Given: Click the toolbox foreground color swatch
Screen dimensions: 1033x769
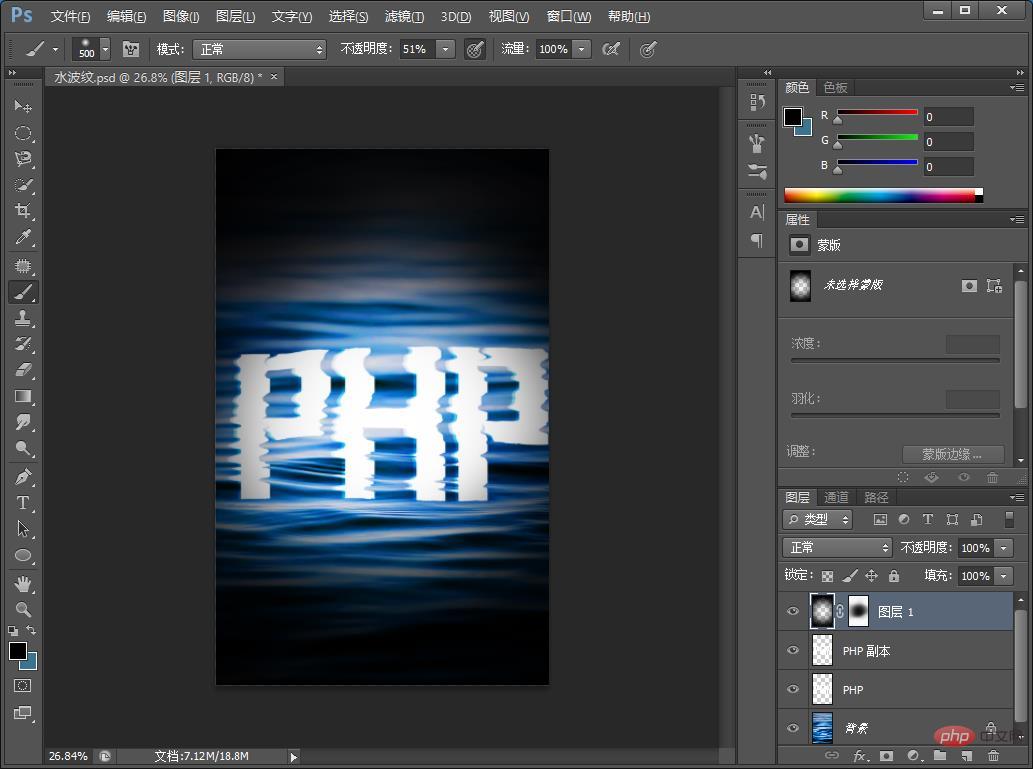Looking at the screenshot, I should pyautogui.click(x=18, y=651).
